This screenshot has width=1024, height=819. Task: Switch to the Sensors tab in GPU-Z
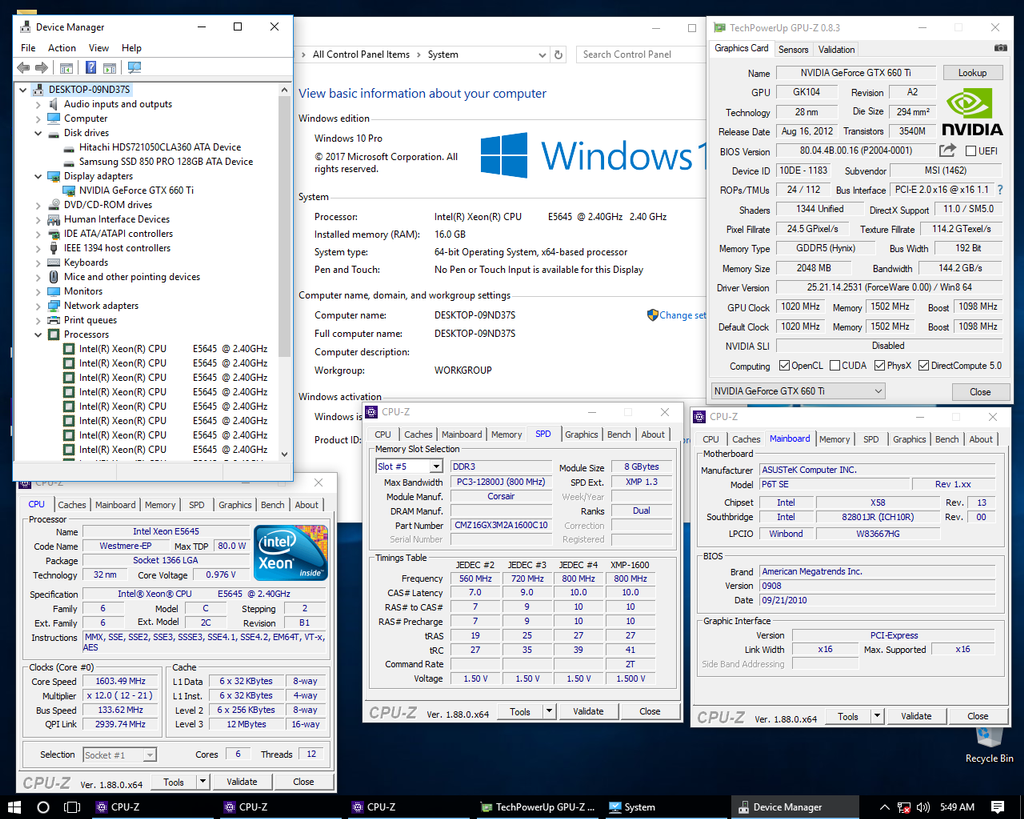793,49
